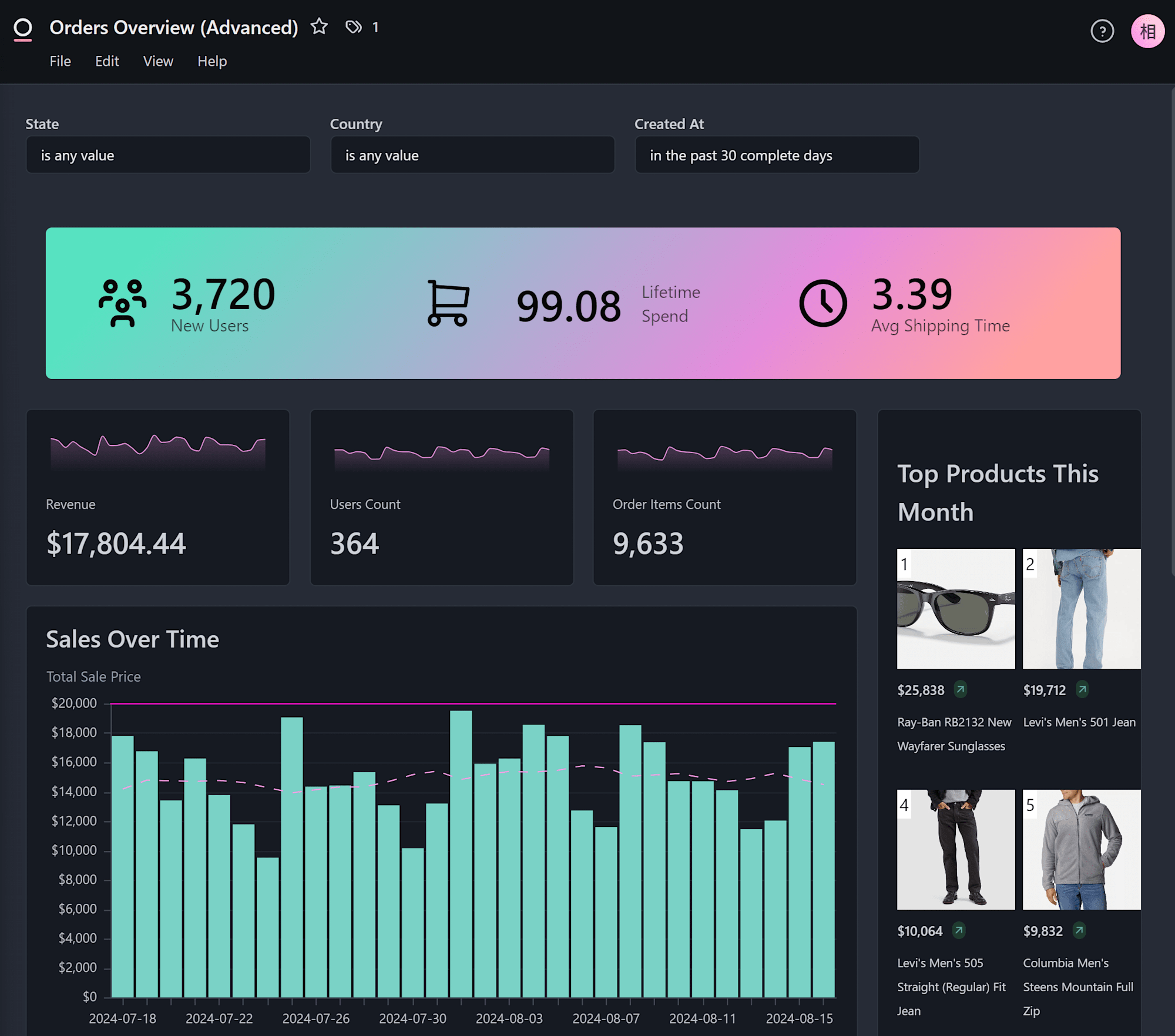Open the Created At filter dropdown
Screen dimensions: 1175x1036
point(777,155)
